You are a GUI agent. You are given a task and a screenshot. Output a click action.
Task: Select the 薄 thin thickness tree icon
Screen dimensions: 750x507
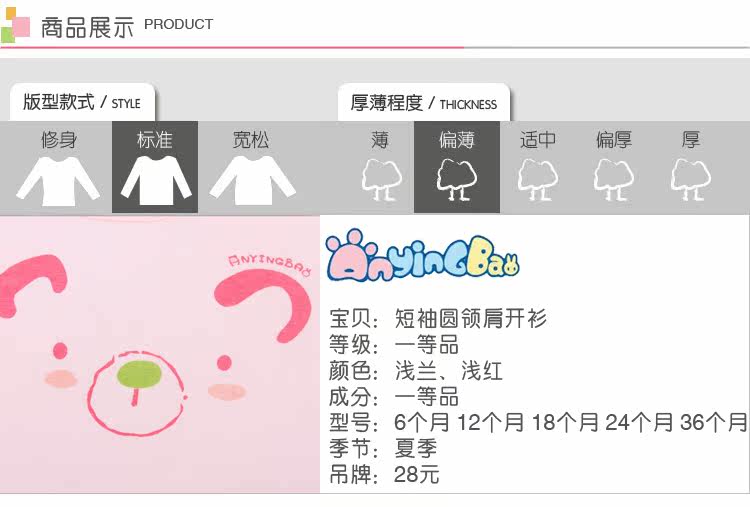pos(381,180)
